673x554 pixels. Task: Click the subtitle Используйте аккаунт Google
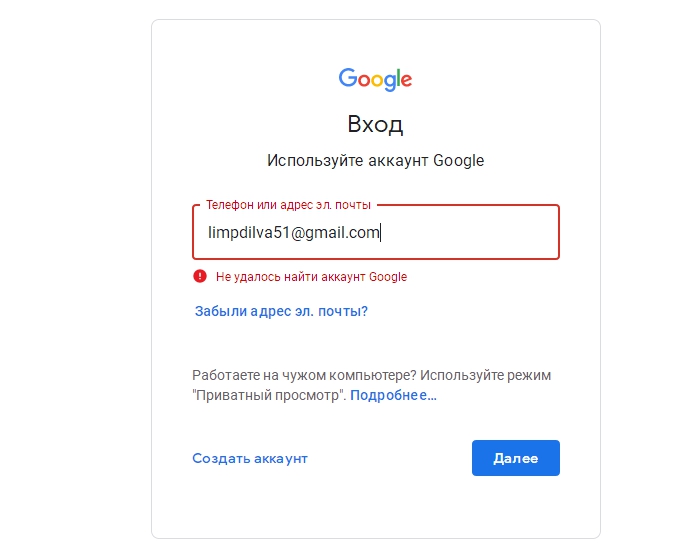375,160
